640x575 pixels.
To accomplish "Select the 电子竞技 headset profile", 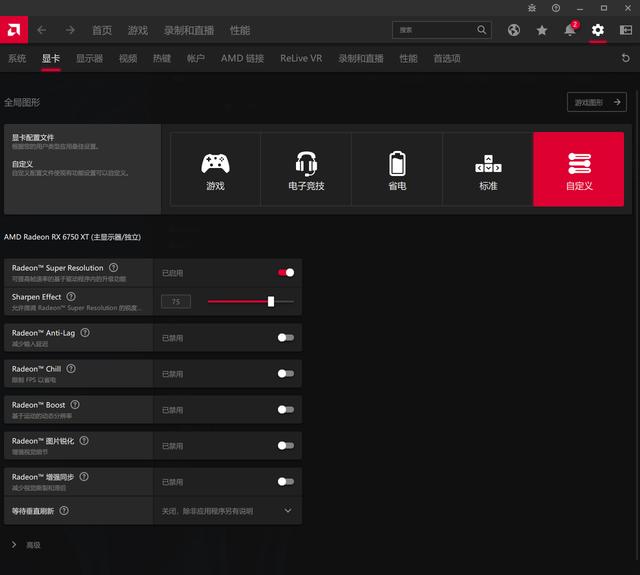I will coord(306,169).
